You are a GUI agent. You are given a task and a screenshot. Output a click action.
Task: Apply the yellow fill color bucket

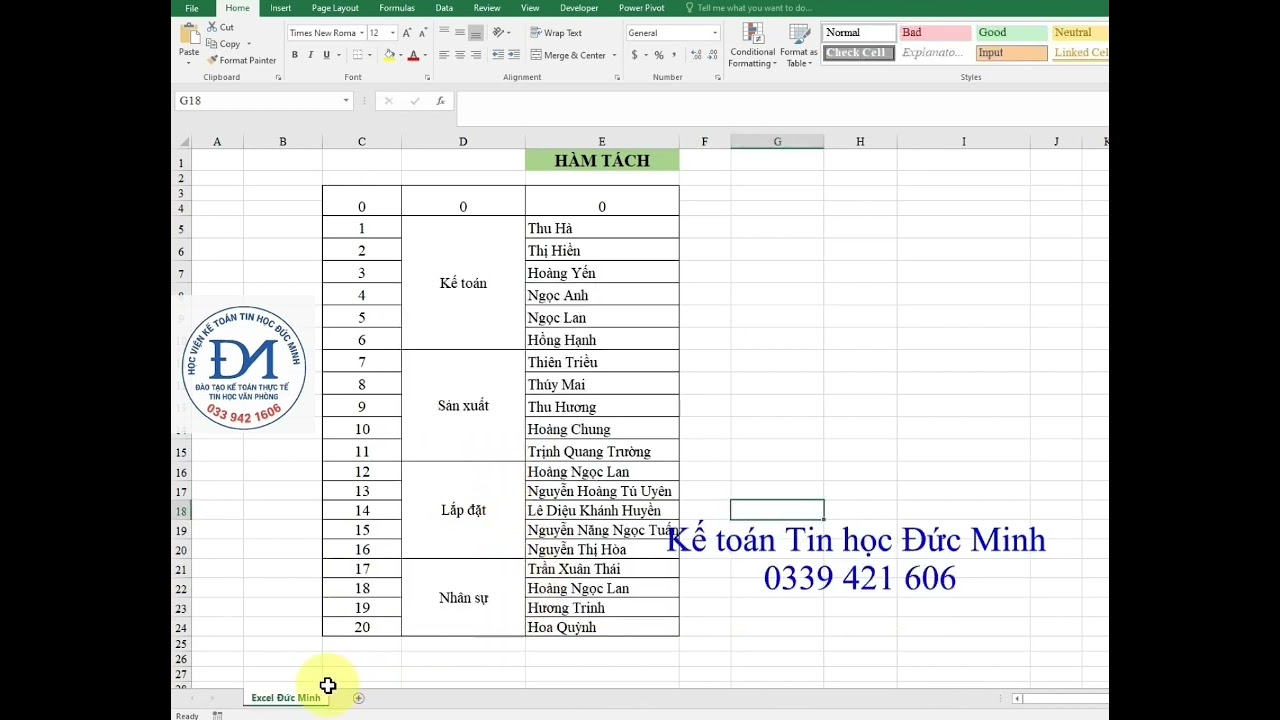pyautogui.click(x=389, y=55)
